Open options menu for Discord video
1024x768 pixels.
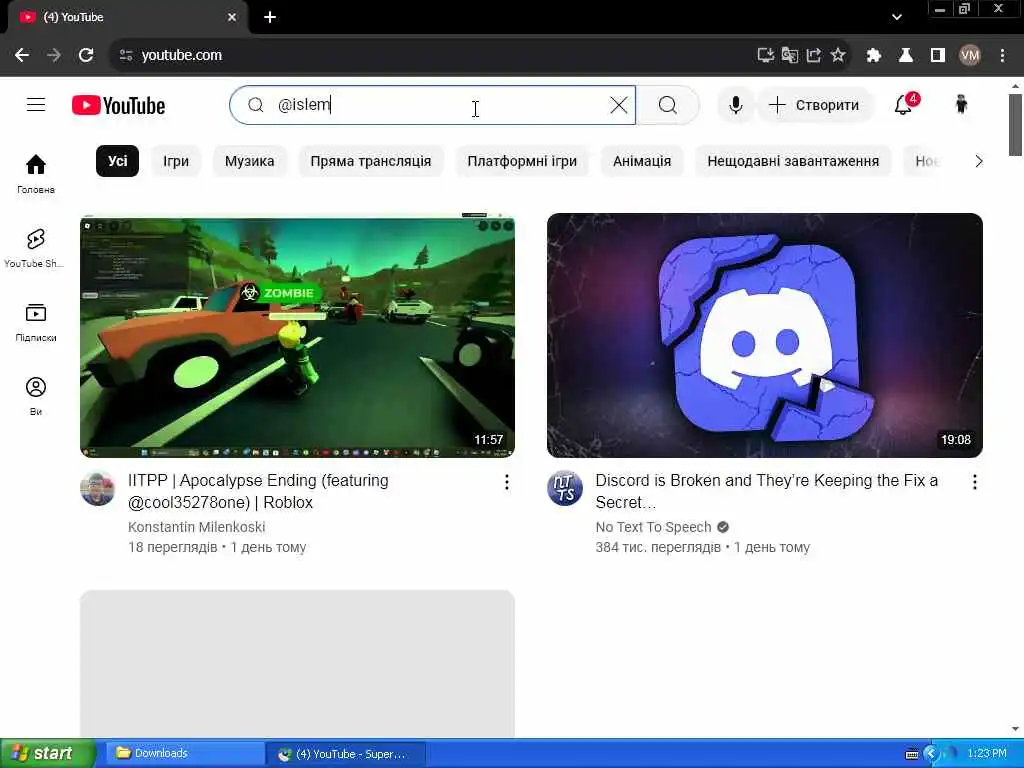click(x=974, y=483)
